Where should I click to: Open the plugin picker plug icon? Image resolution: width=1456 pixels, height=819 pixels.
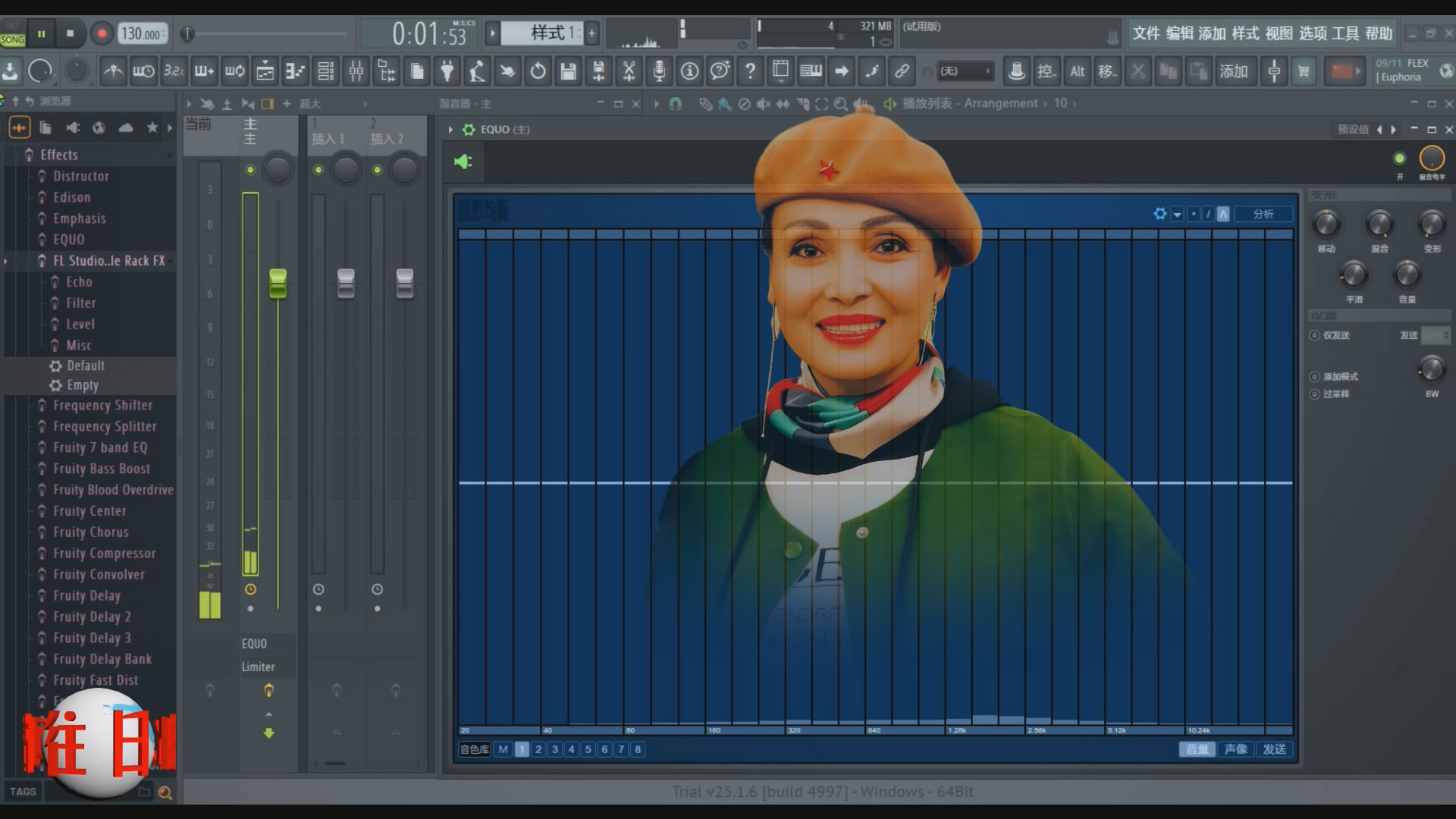pos(447,71)
